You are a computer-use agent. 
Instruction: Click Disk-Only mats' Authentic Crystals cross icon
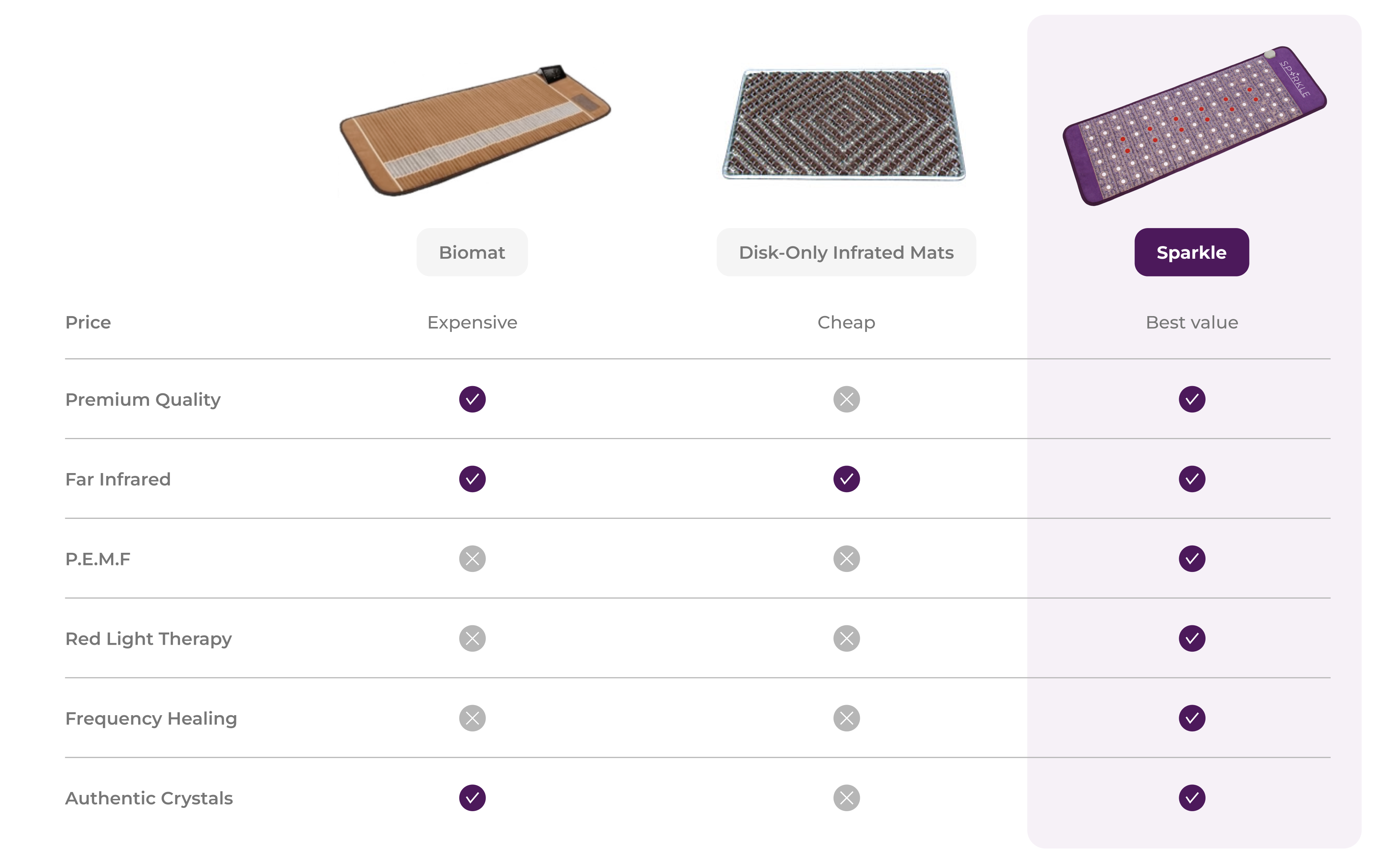[x=846, y=797]
